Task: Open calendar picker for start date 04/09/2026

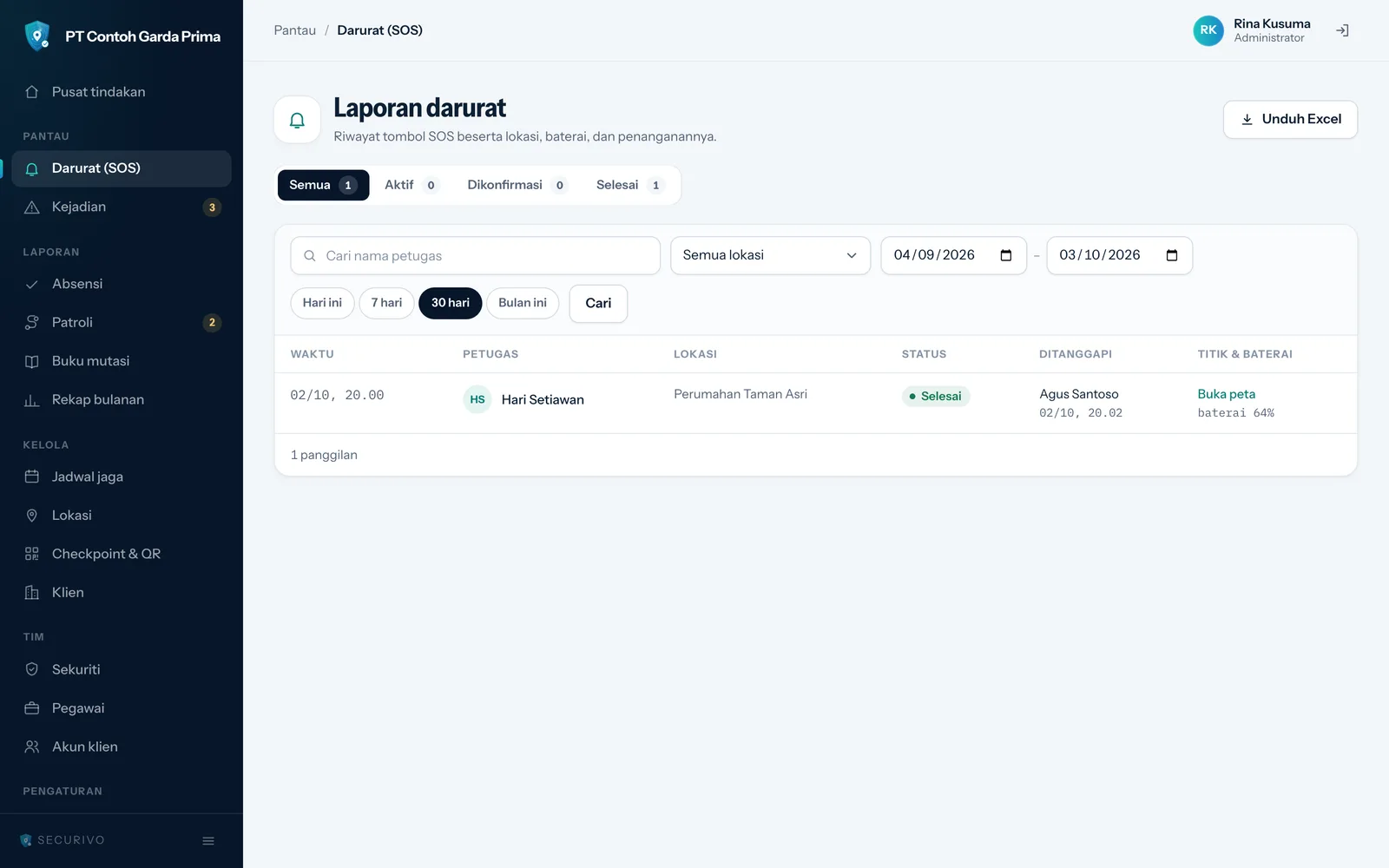Action: (1006, 255)
